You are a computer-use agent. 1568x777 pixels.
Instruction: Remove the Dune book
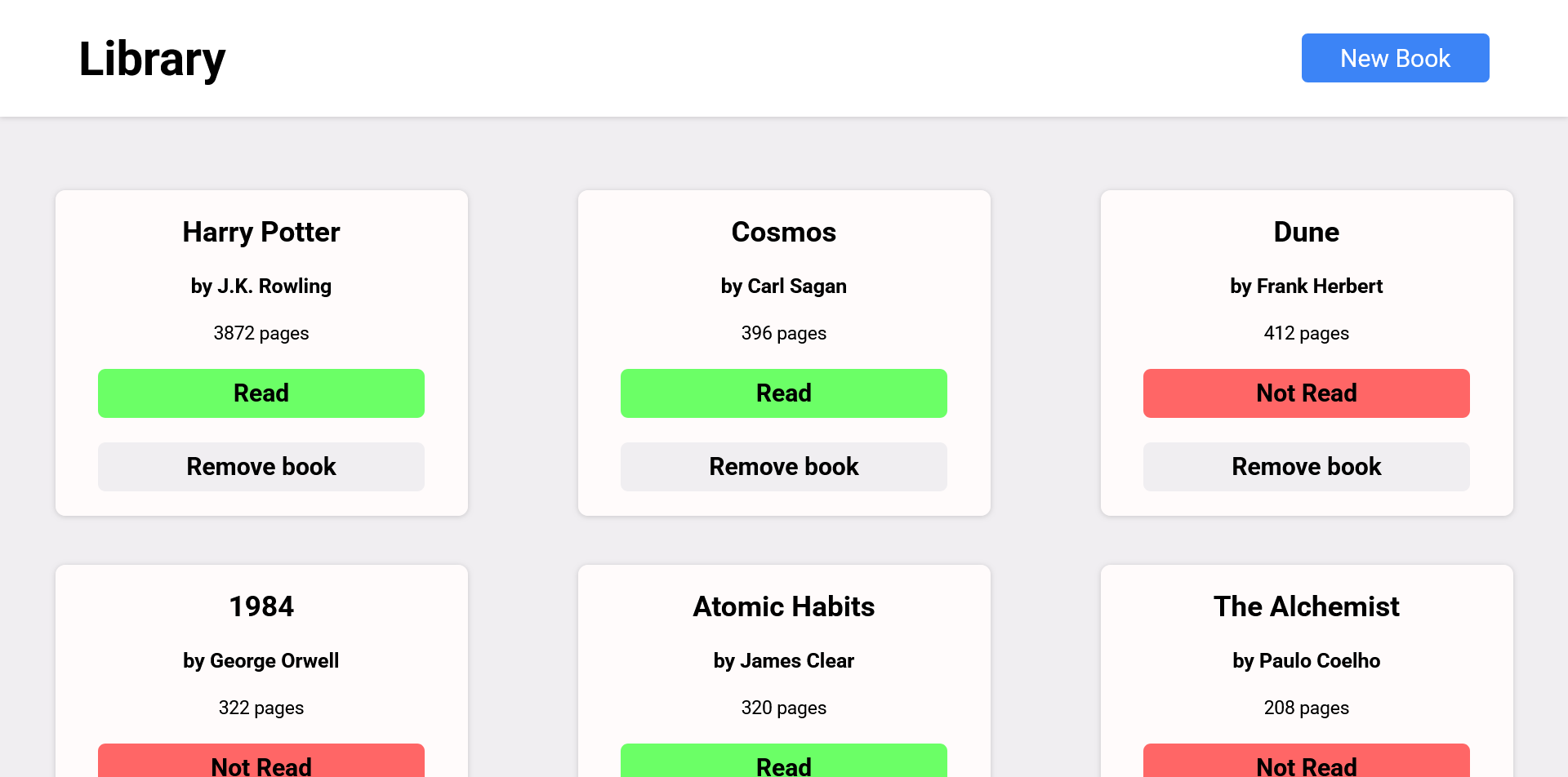click(1307, 467)
